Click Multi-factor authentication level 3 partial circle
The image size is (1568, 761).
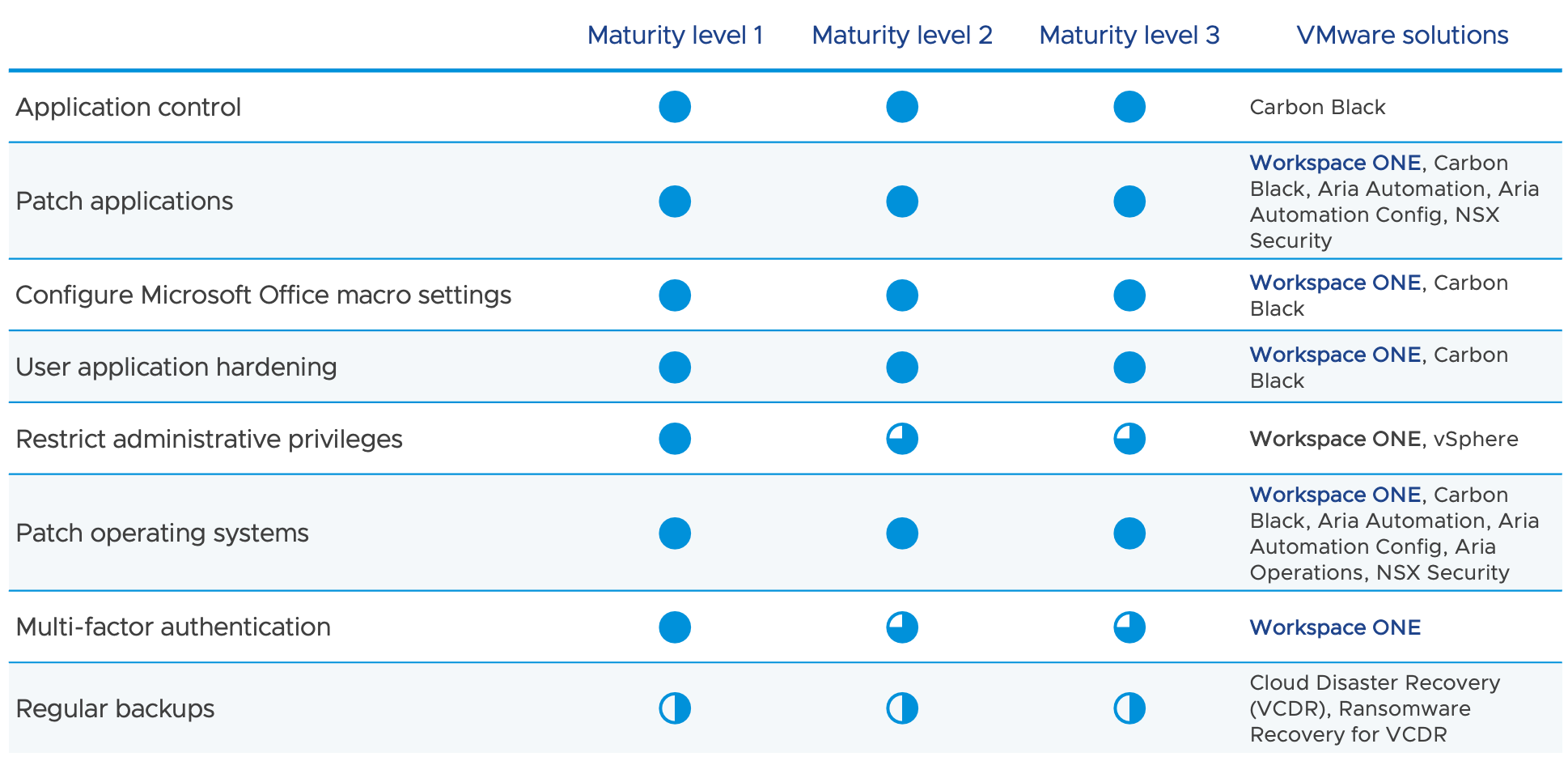(1129, 627)
